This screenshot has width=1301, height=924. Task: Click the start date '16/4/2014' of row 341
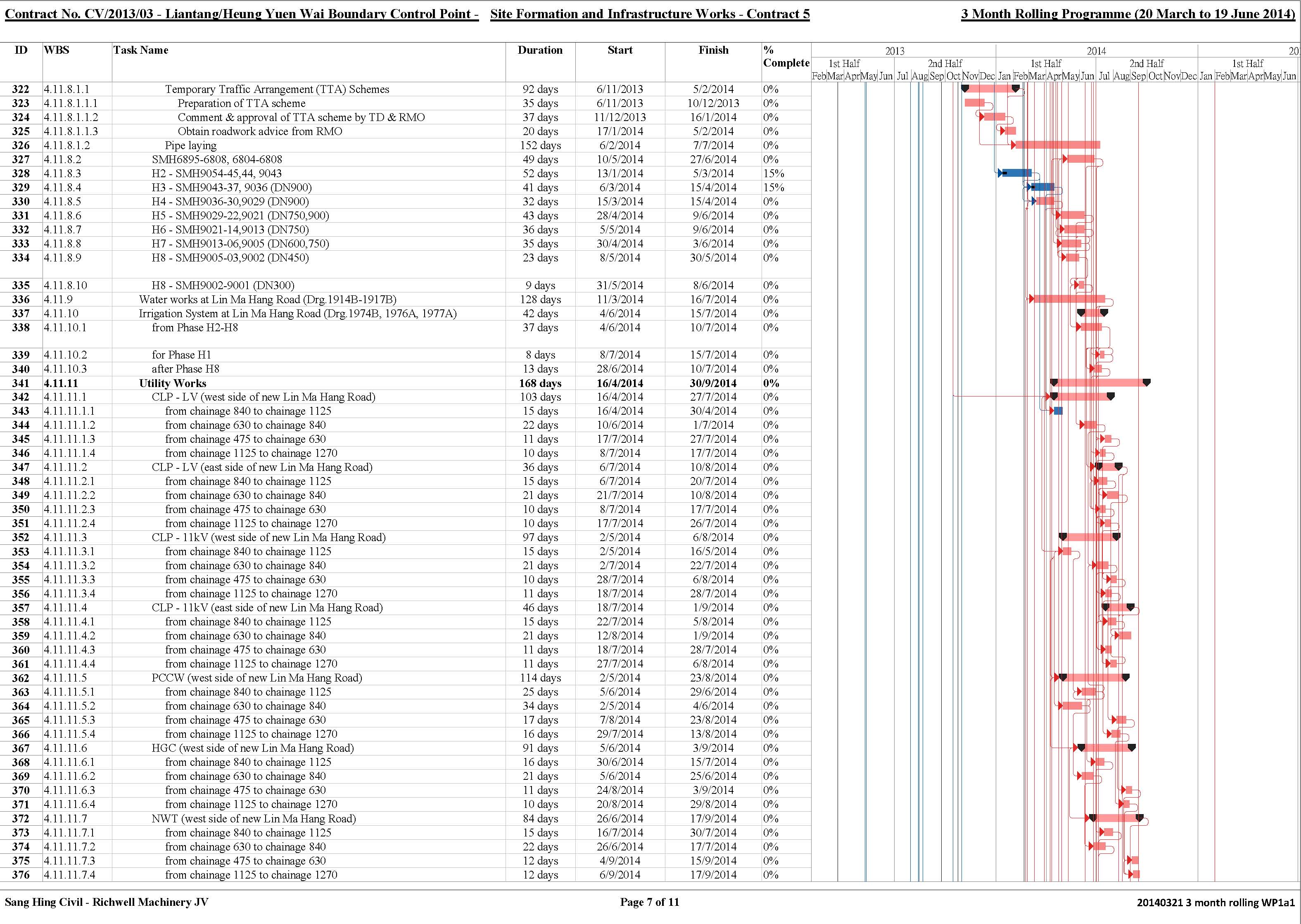[620, 383]
